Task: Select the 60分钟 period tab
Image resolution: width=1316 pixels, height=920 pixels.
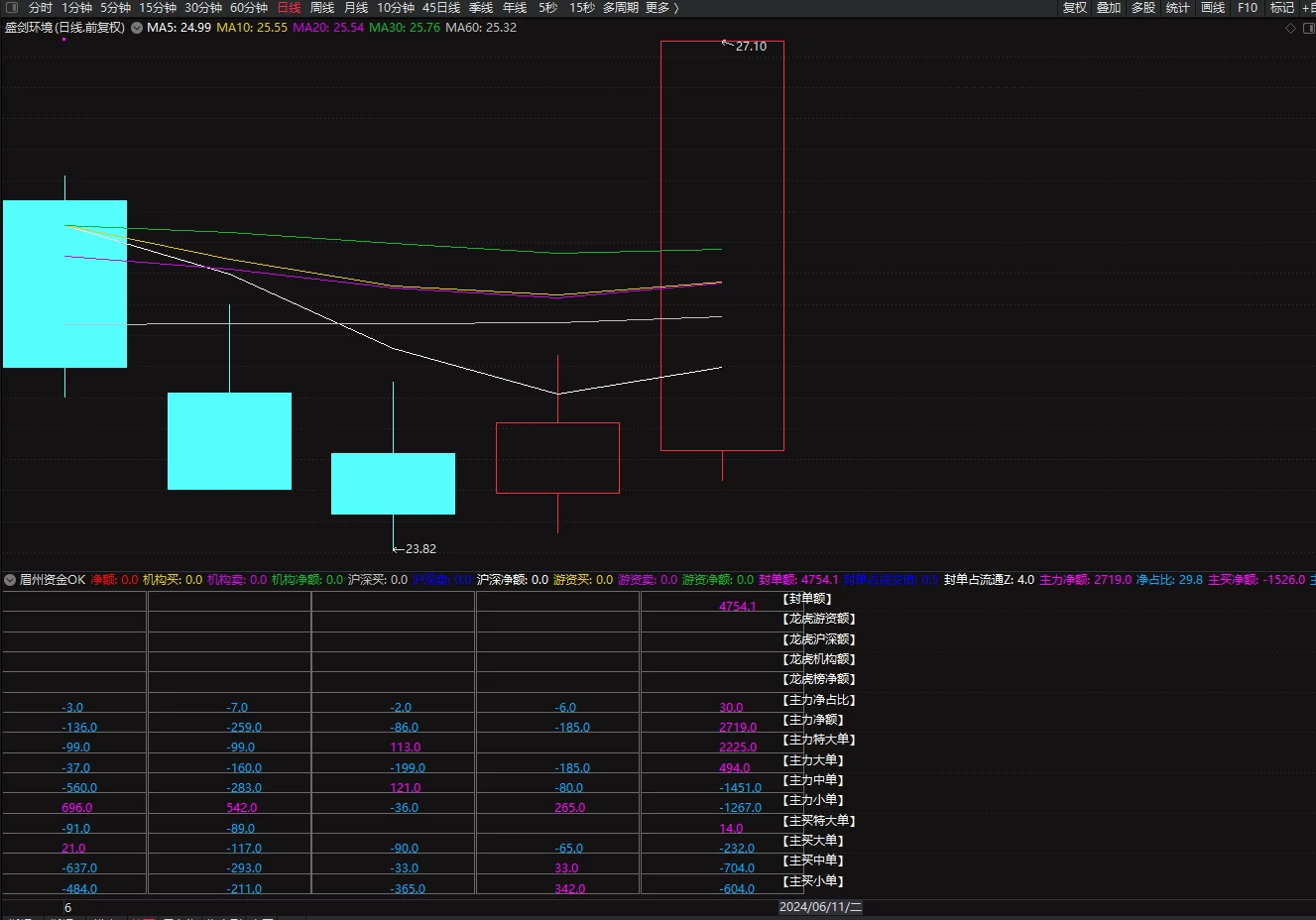Action: [249, 8]
